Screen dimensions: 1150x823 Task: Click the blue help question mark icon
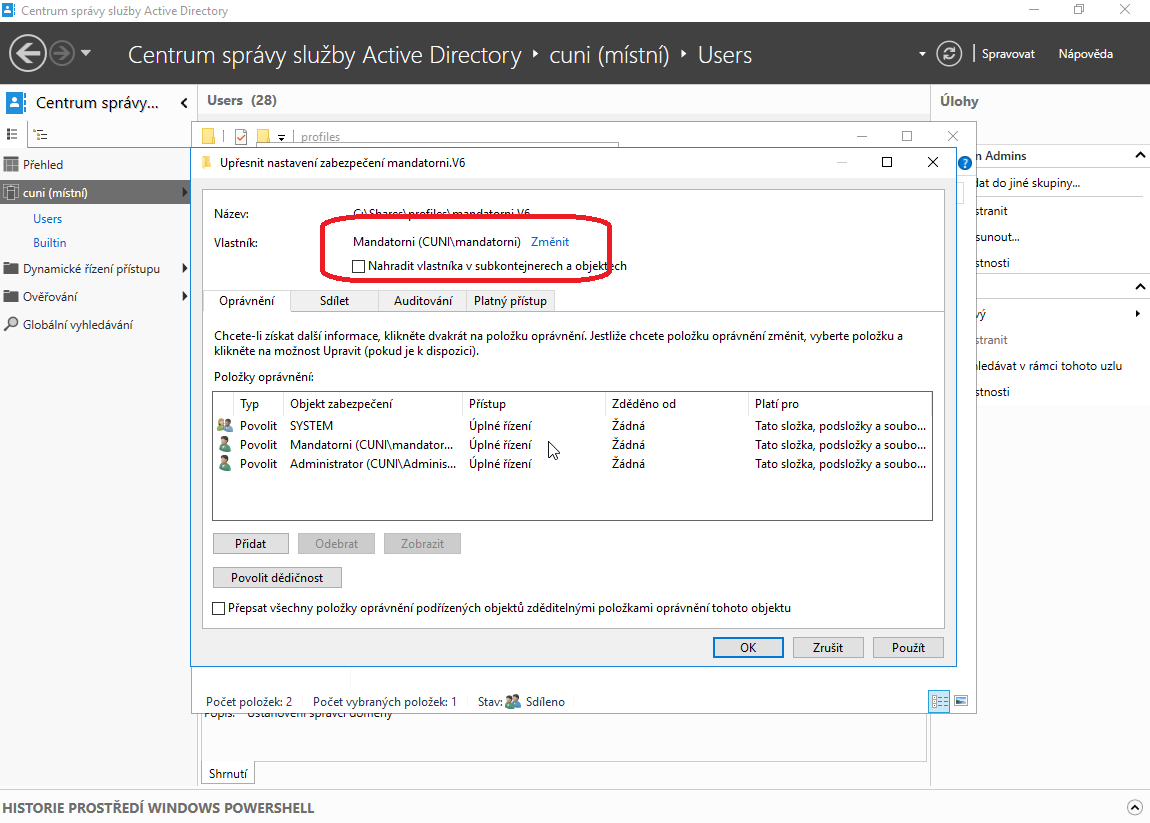965,163
